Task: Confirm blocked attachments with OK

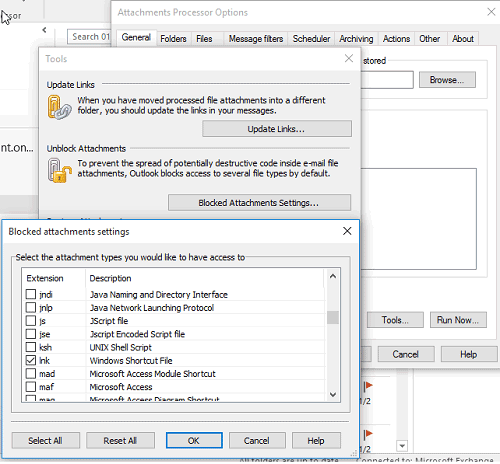Action: (194, 441)
